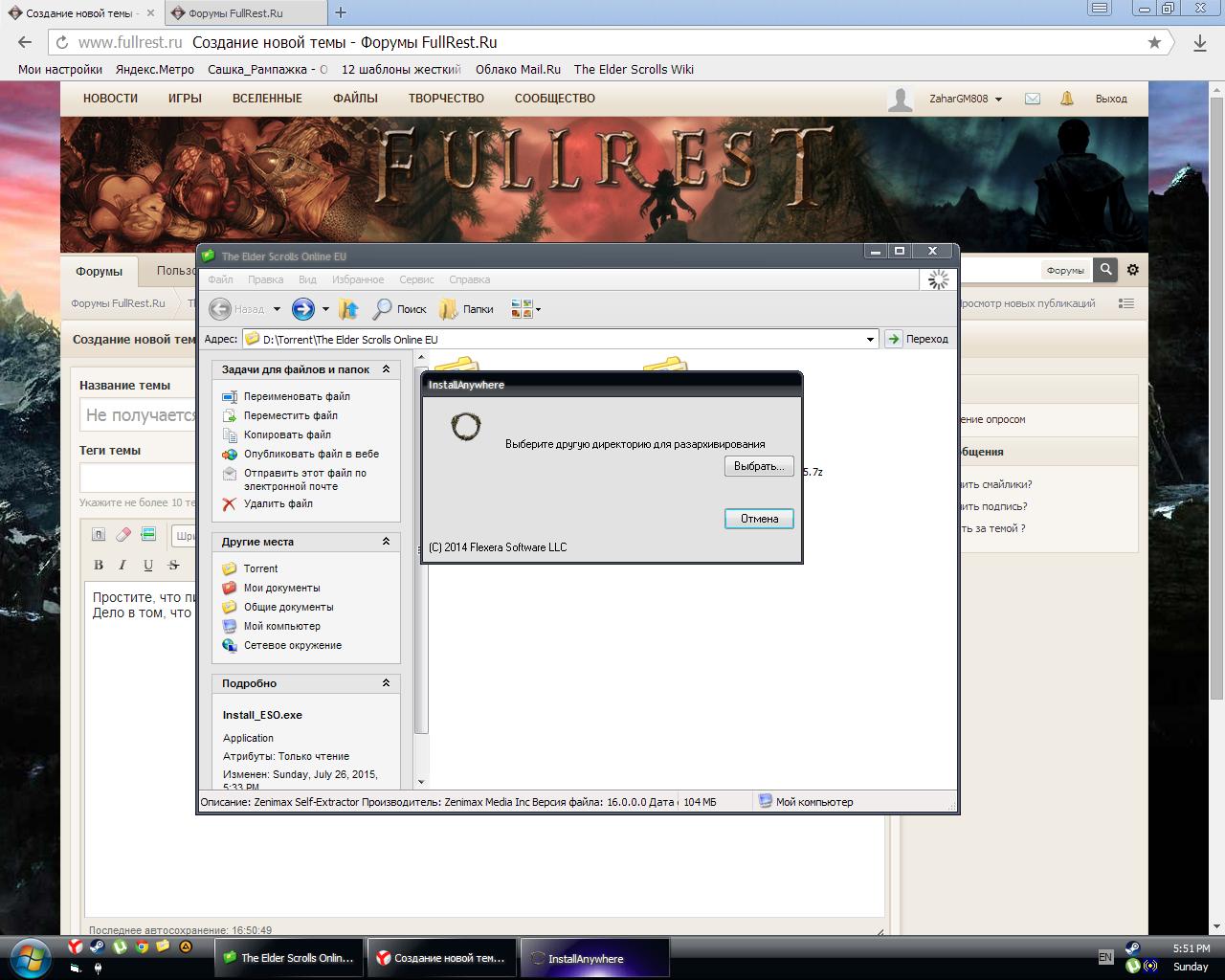Open ТВОРЧЕСТВО in the FullRest site menu

(x=446, y=99)
